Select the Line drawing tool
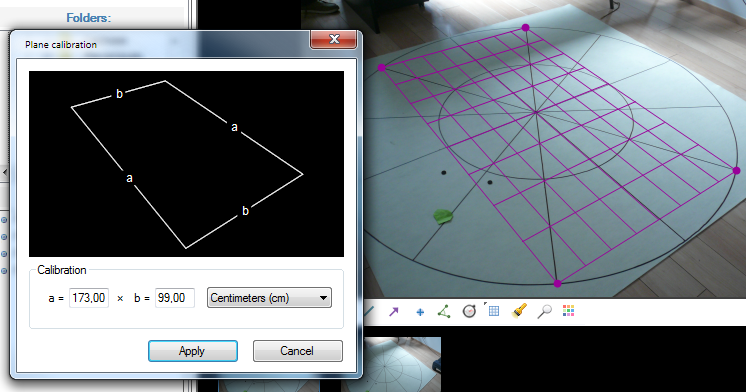This screenshot has width=746, height=392. [x=369, y=312]
